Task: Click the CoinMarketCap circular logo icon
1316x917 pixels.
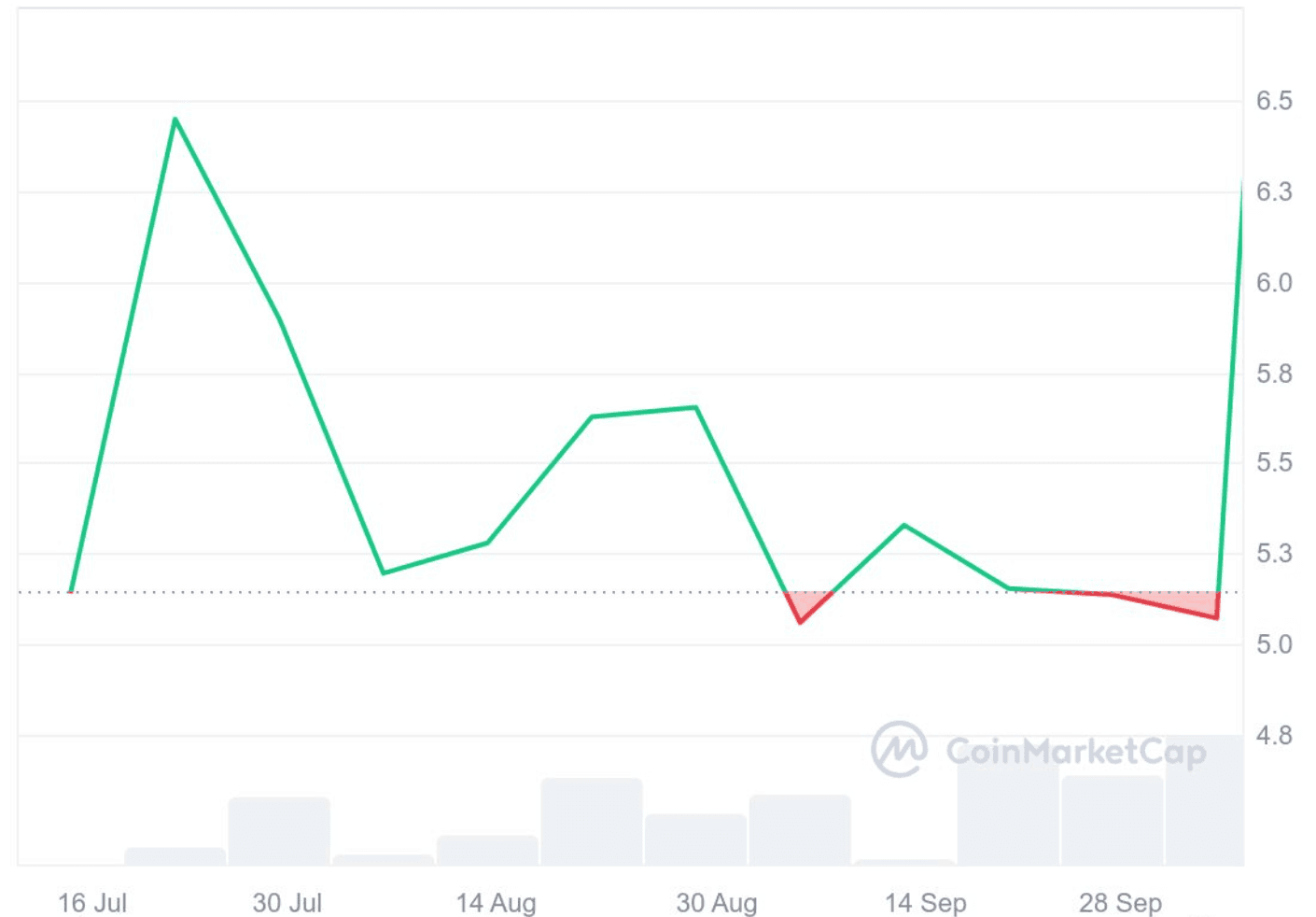Action: 899,749
